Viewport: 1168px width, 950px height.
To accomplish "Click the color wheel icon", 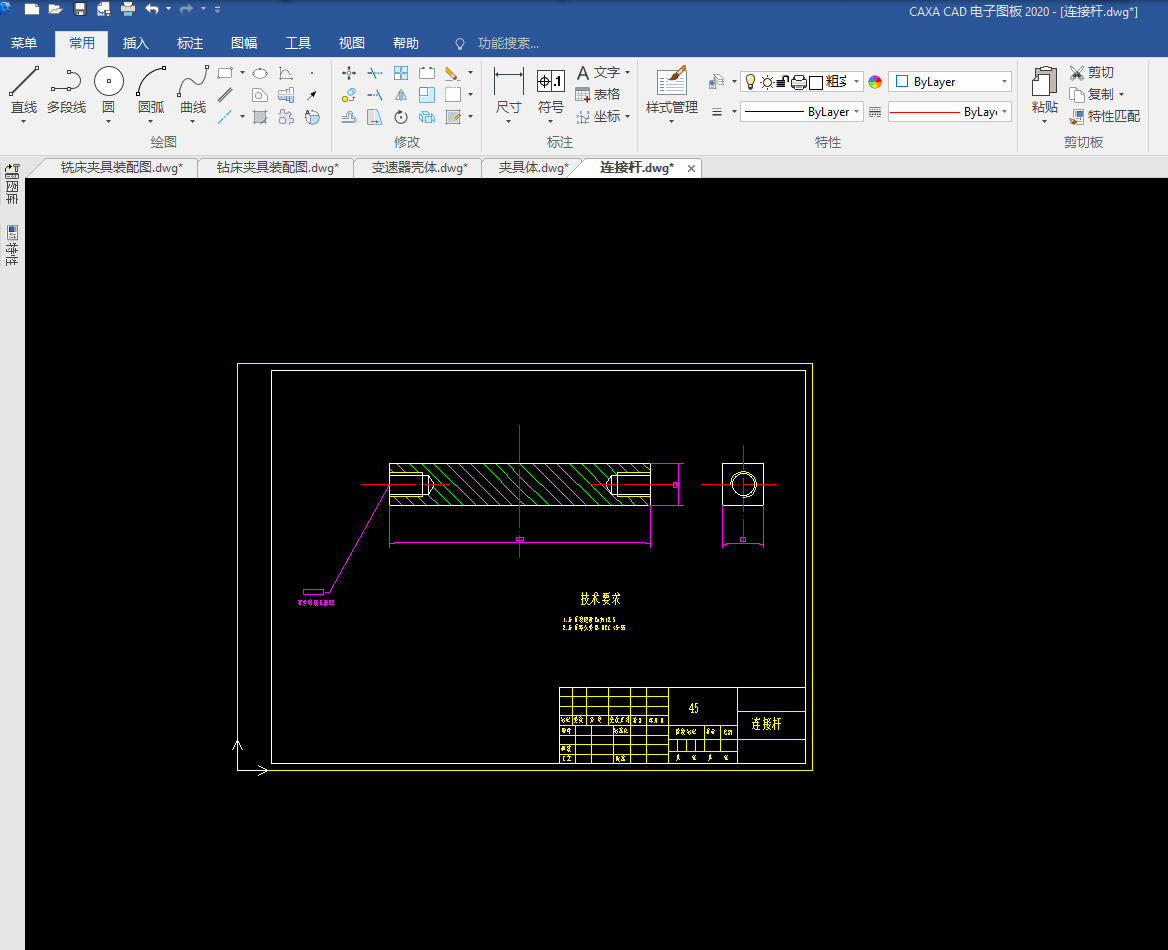I will (x=875, y=82).
